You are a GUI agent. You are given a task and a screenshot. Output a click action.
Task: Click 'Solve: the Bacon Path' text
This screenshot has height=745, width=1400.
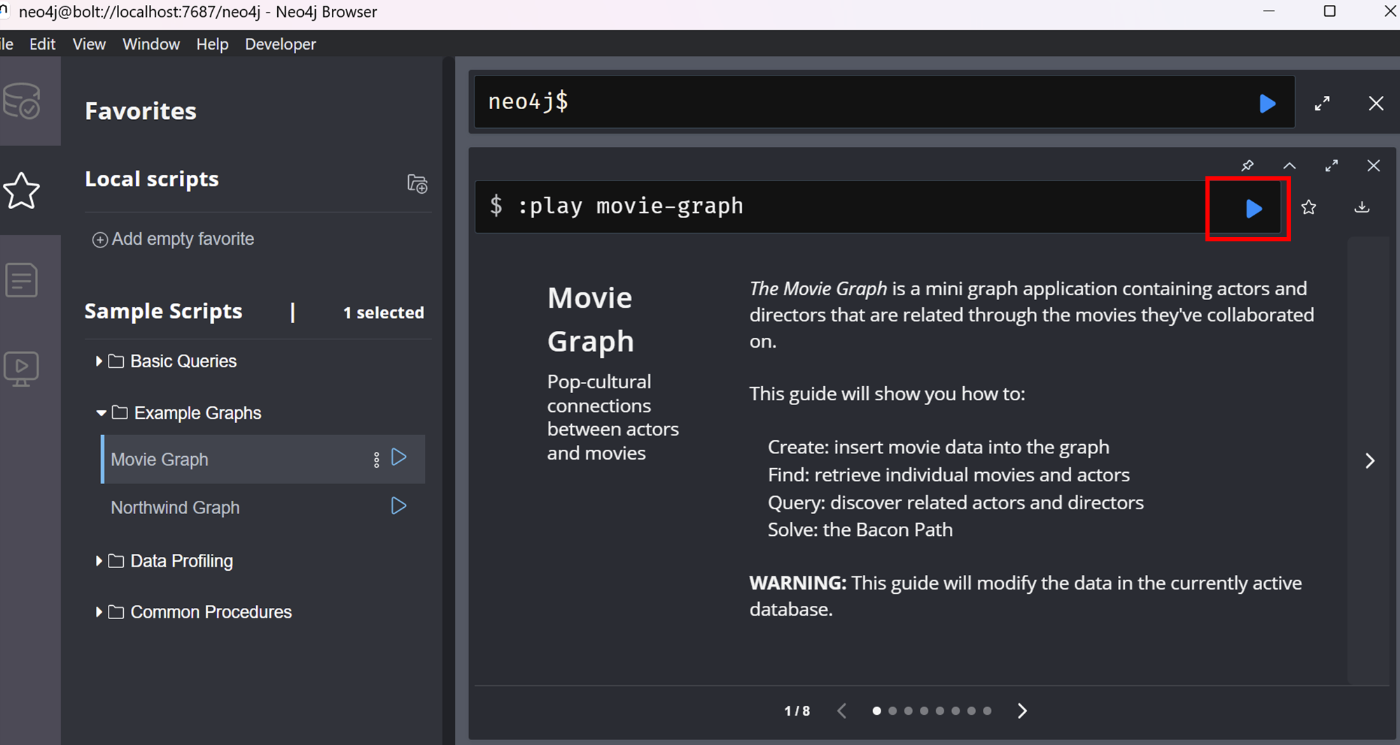[860, 530]
